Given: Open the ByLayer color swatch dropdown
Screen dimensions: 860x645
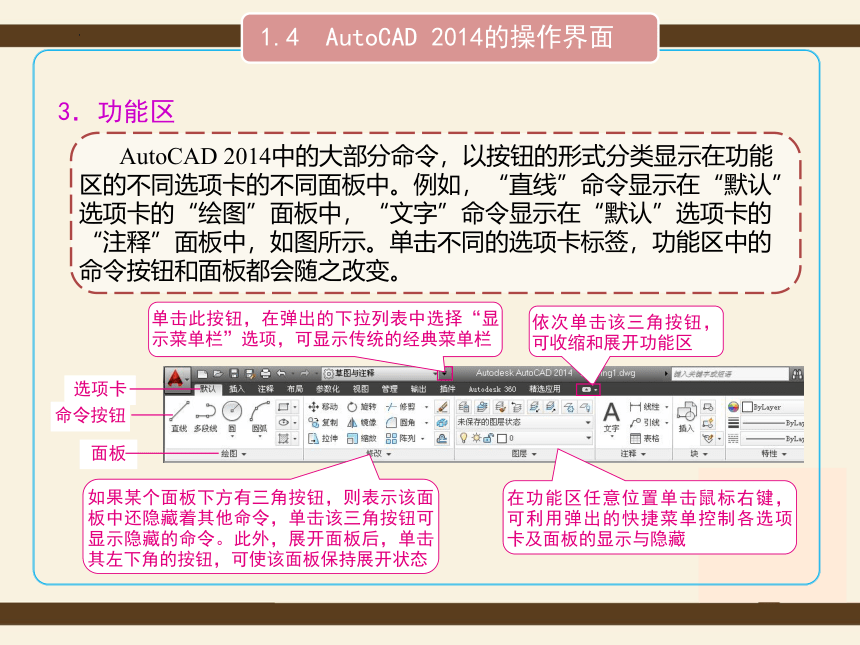Looking at the screenshot, I should point(772,407).
